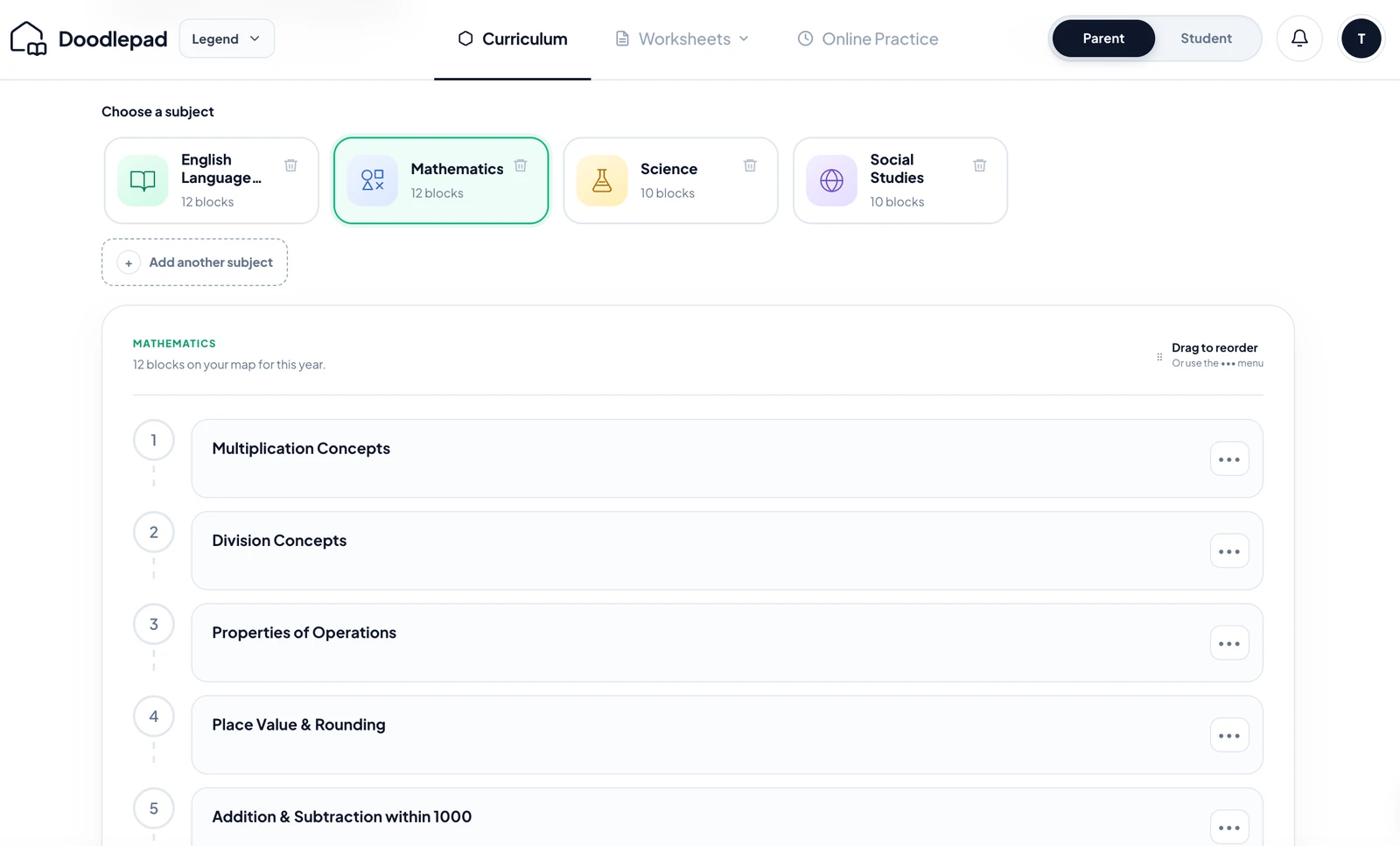1400x846 pixels.
Task: Click the Properties of Operations block
Action: tap(727, 643)
